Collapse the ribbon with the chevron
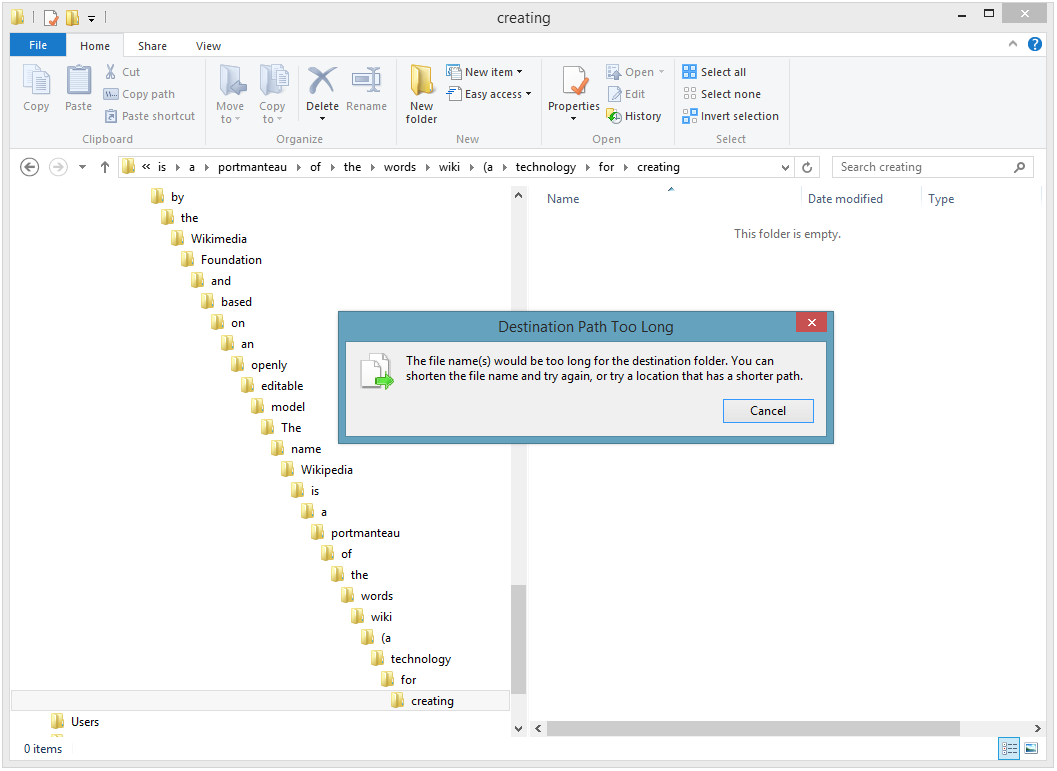The height and width of the screenshot is (771, 1057). click(1013, 44)
